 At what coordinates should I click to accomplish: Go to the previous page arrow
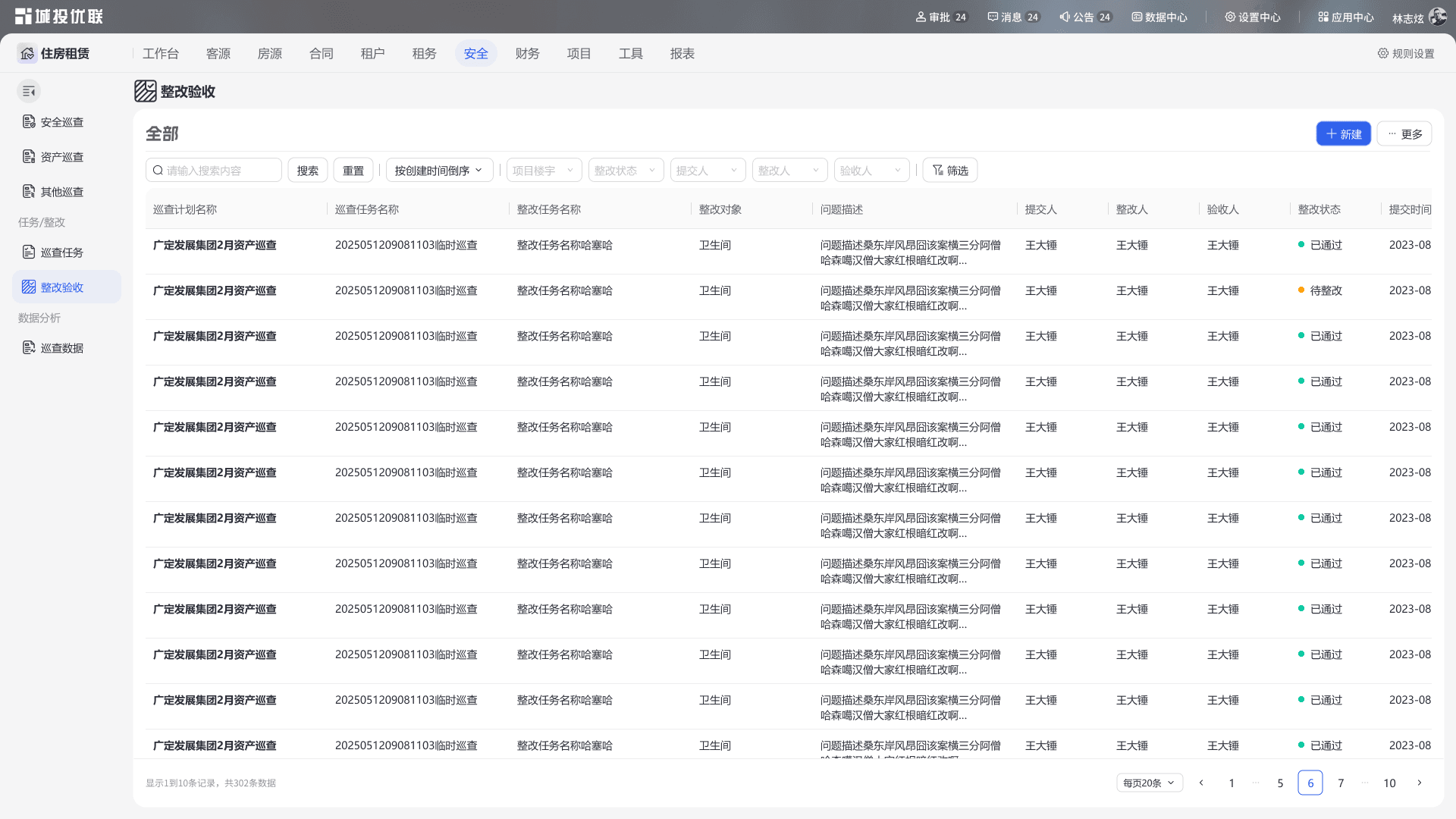click(1201, 783)
